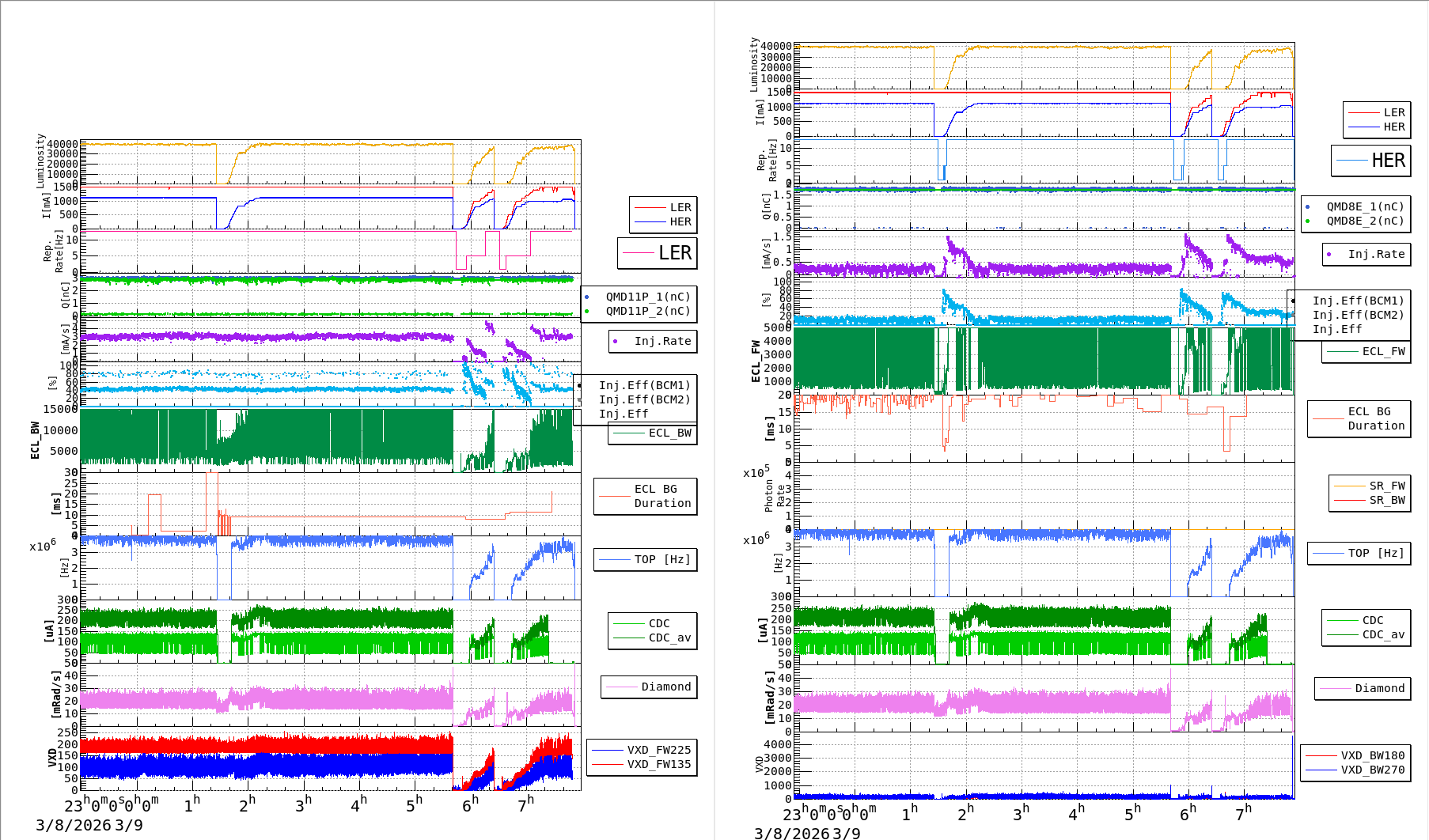Select the SR_FW legend entry

(1386, 486)
